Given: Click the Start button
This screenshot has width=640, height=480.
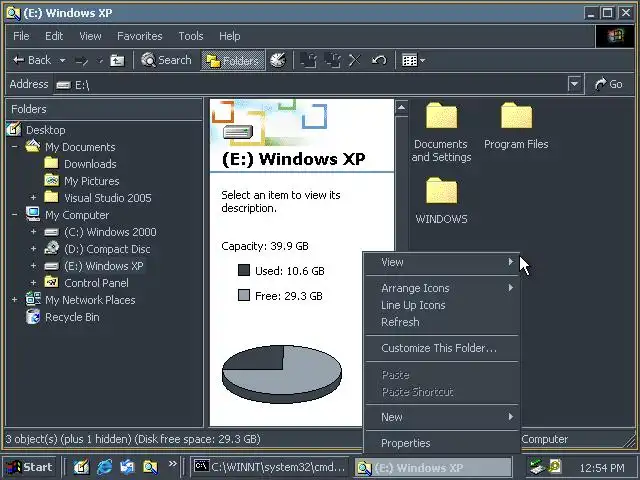Looking at the screenshot, I should click(29, 467).
